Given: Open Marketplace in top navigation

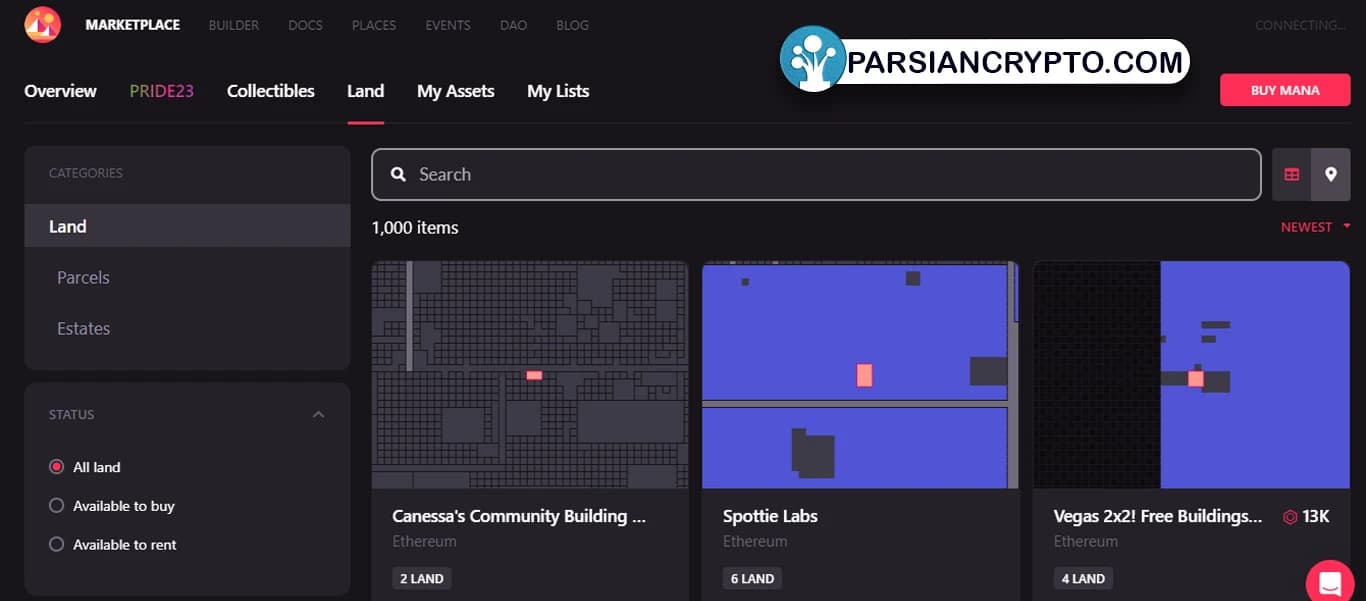Looking at the screenshot, I should click(x=133, y=25).
